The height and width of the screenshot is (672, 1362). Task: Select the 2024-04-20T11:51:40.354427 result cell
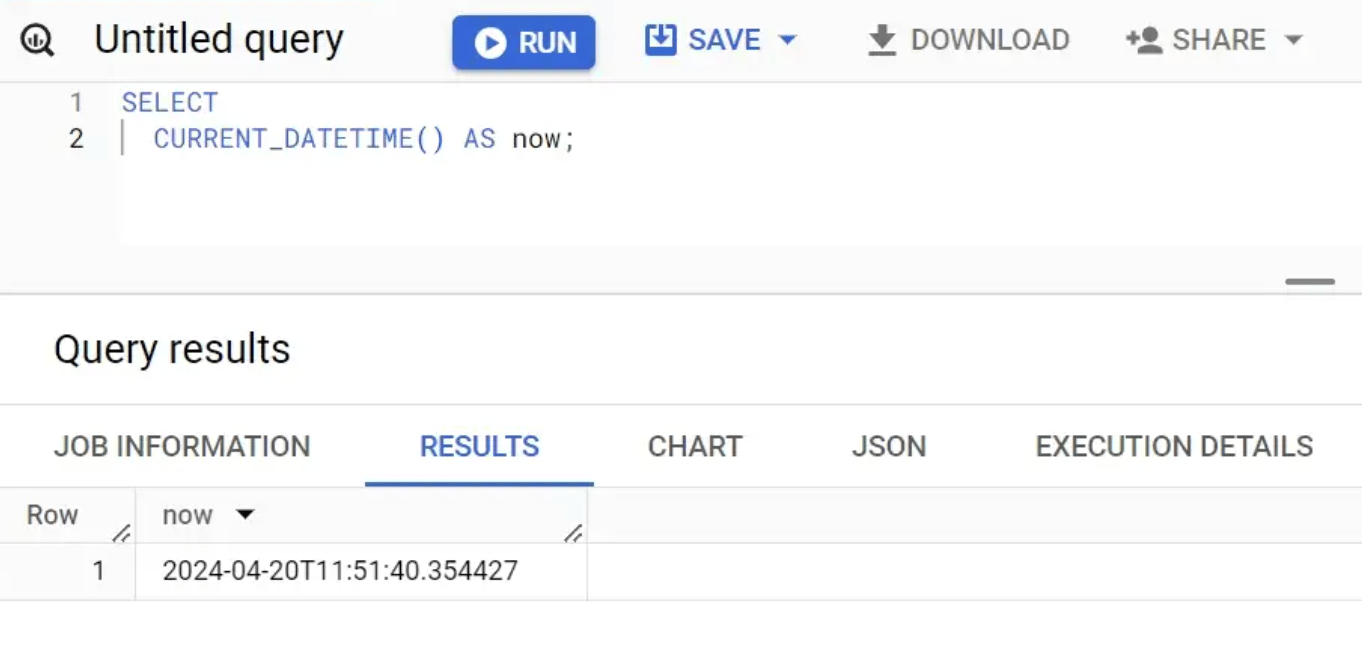361,571
